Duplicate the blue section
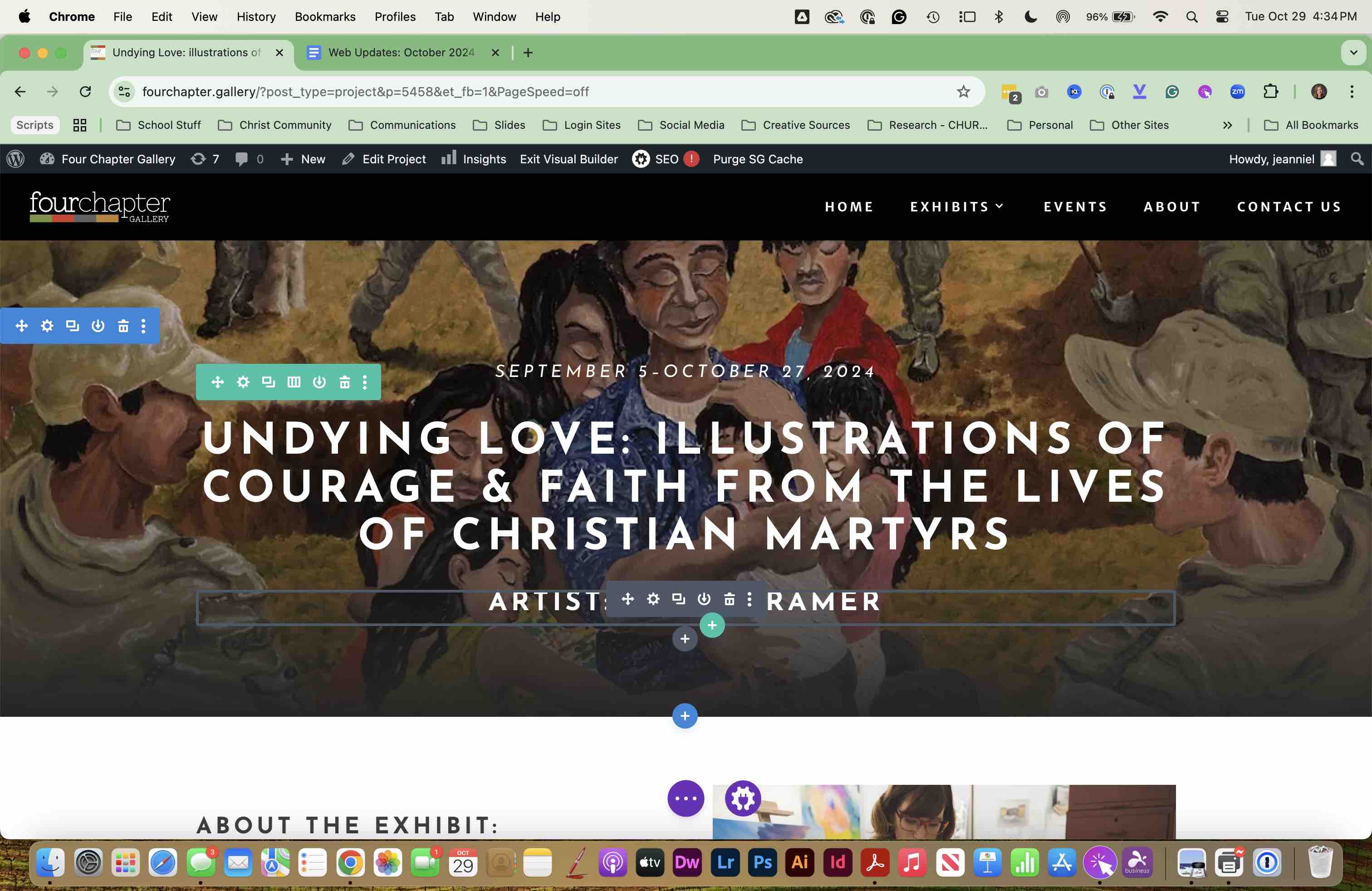The width and height of the screenshot is (1372, 891). [73, 326]
